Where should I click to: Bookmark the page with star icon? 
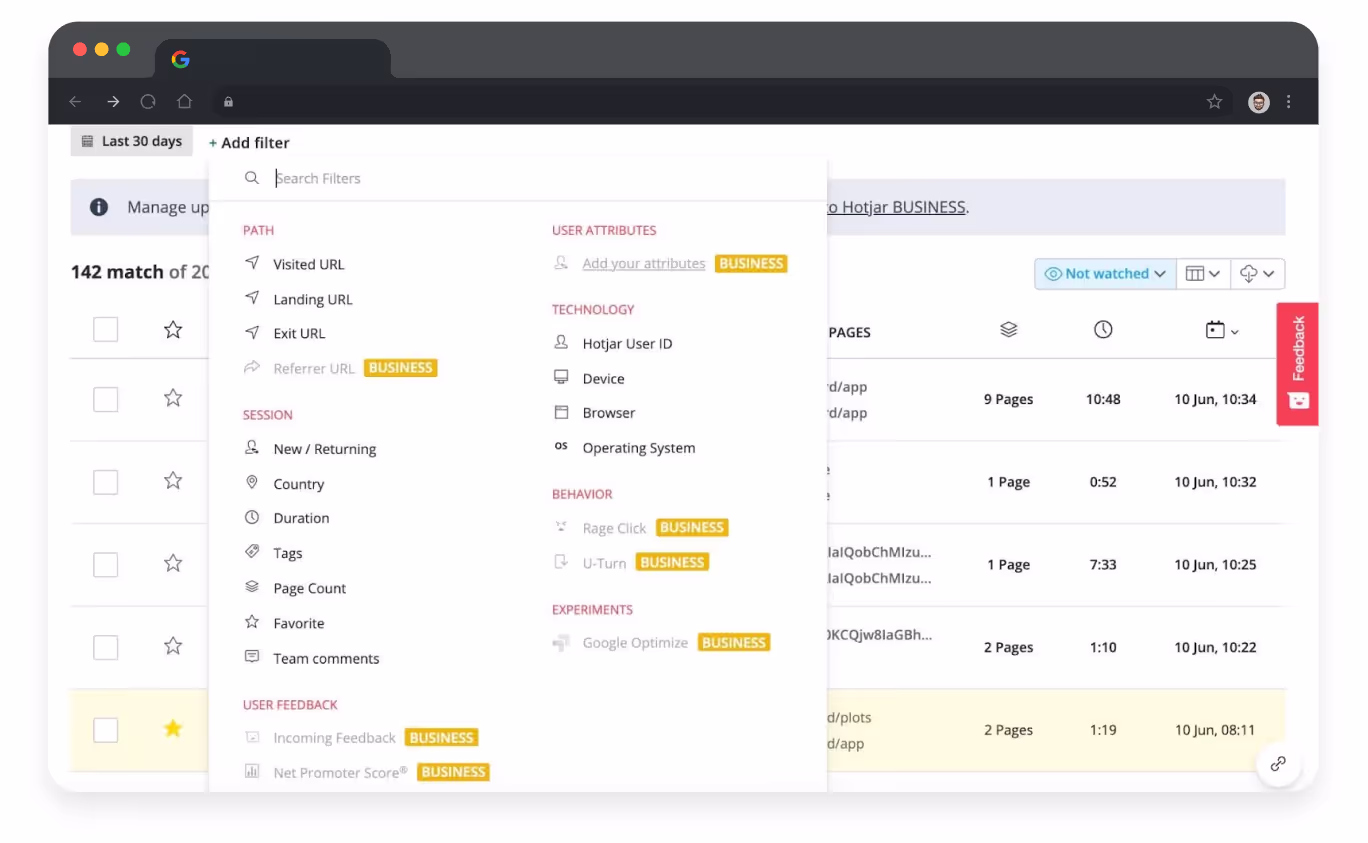point(1214,102)
